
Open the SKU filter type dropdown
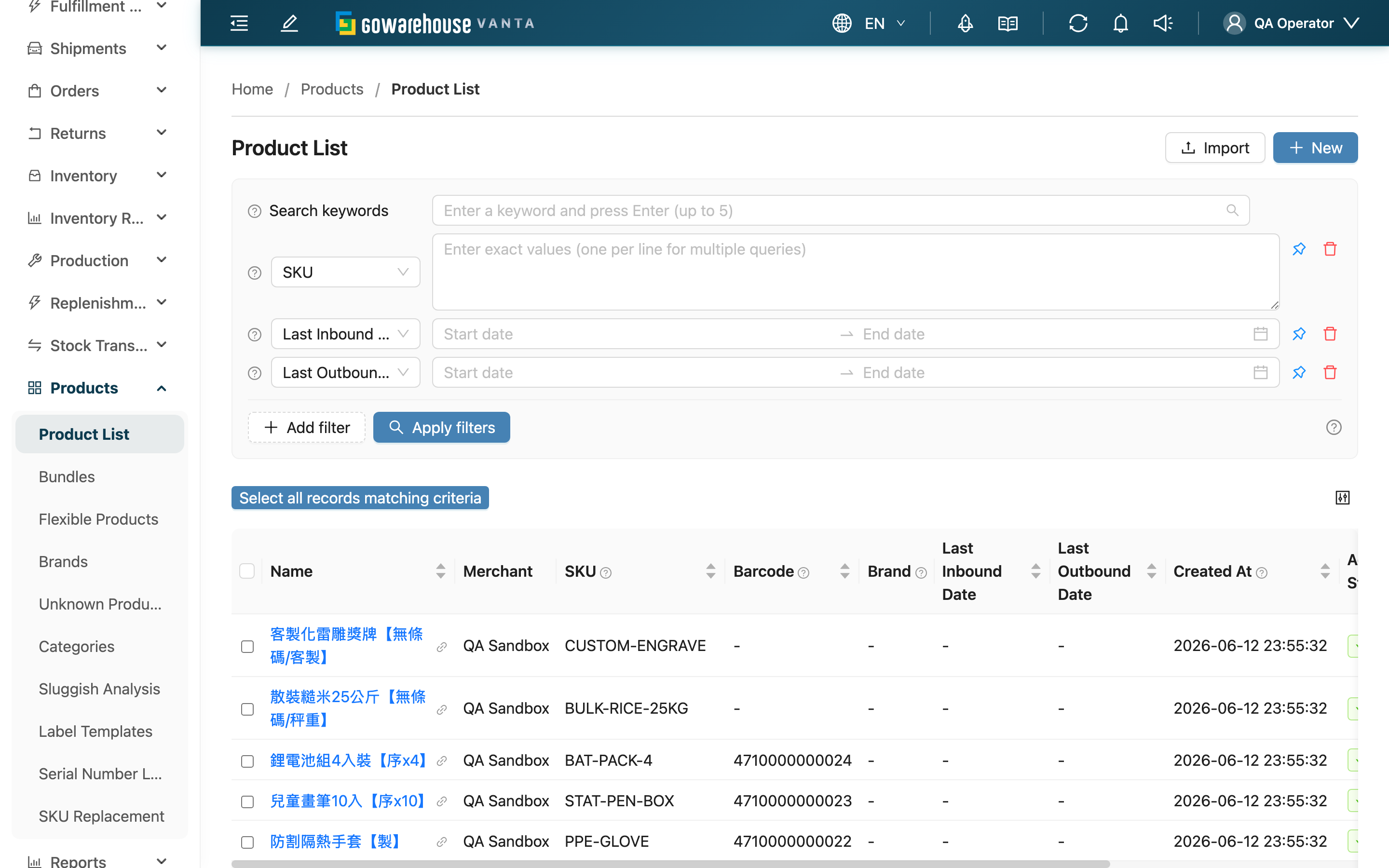point(345,272)
